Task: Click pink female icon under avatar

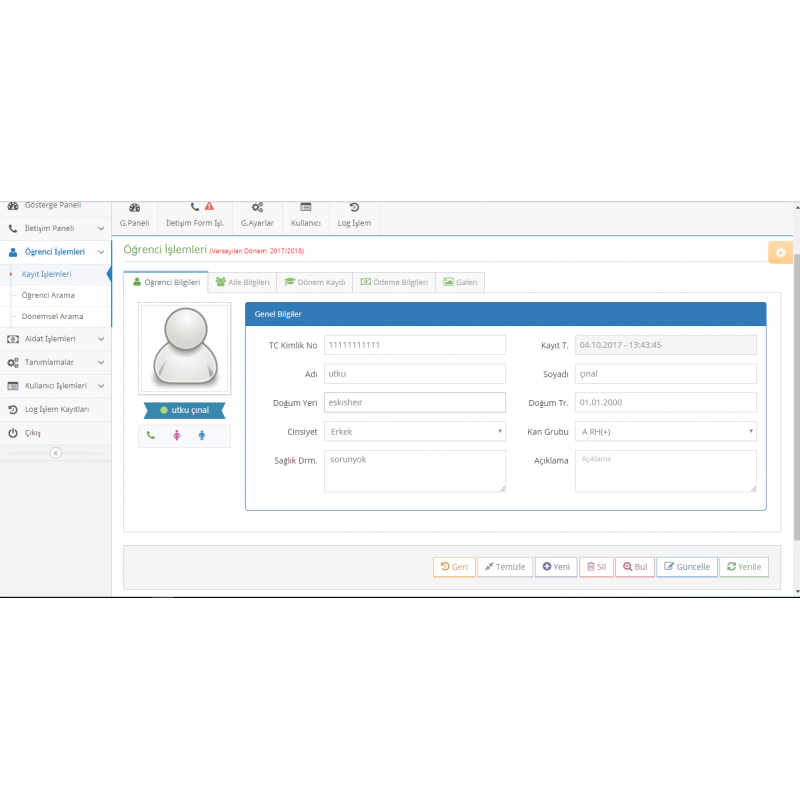Action: click(x=177, y=435)
